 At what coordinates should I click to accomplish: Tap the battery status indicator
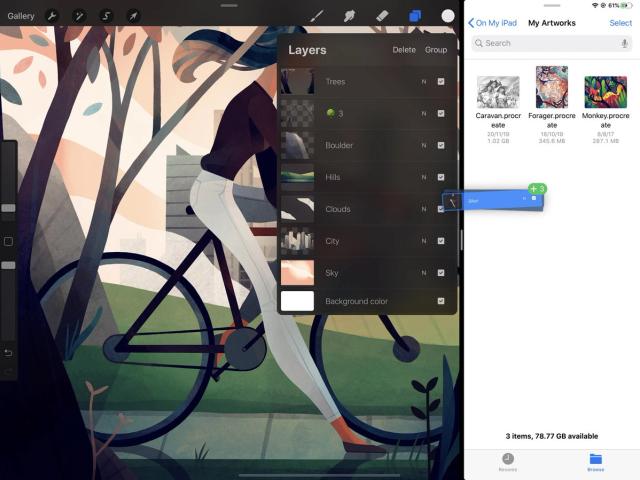pos(626,5)
